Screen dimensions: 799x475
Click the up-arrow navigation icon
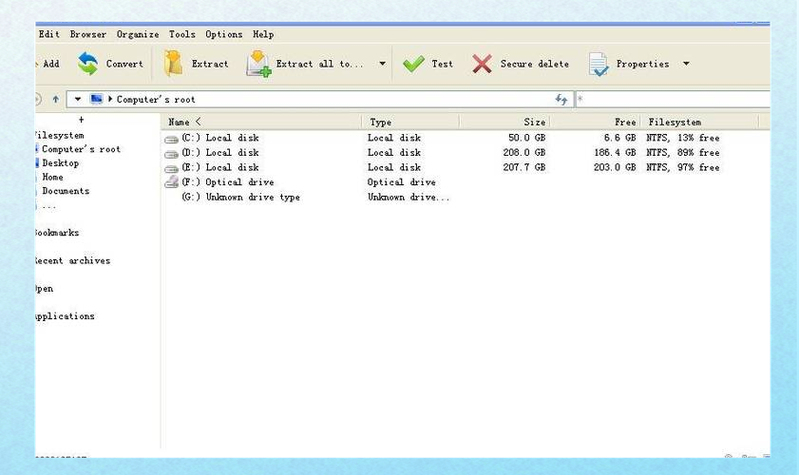point(56,99)
